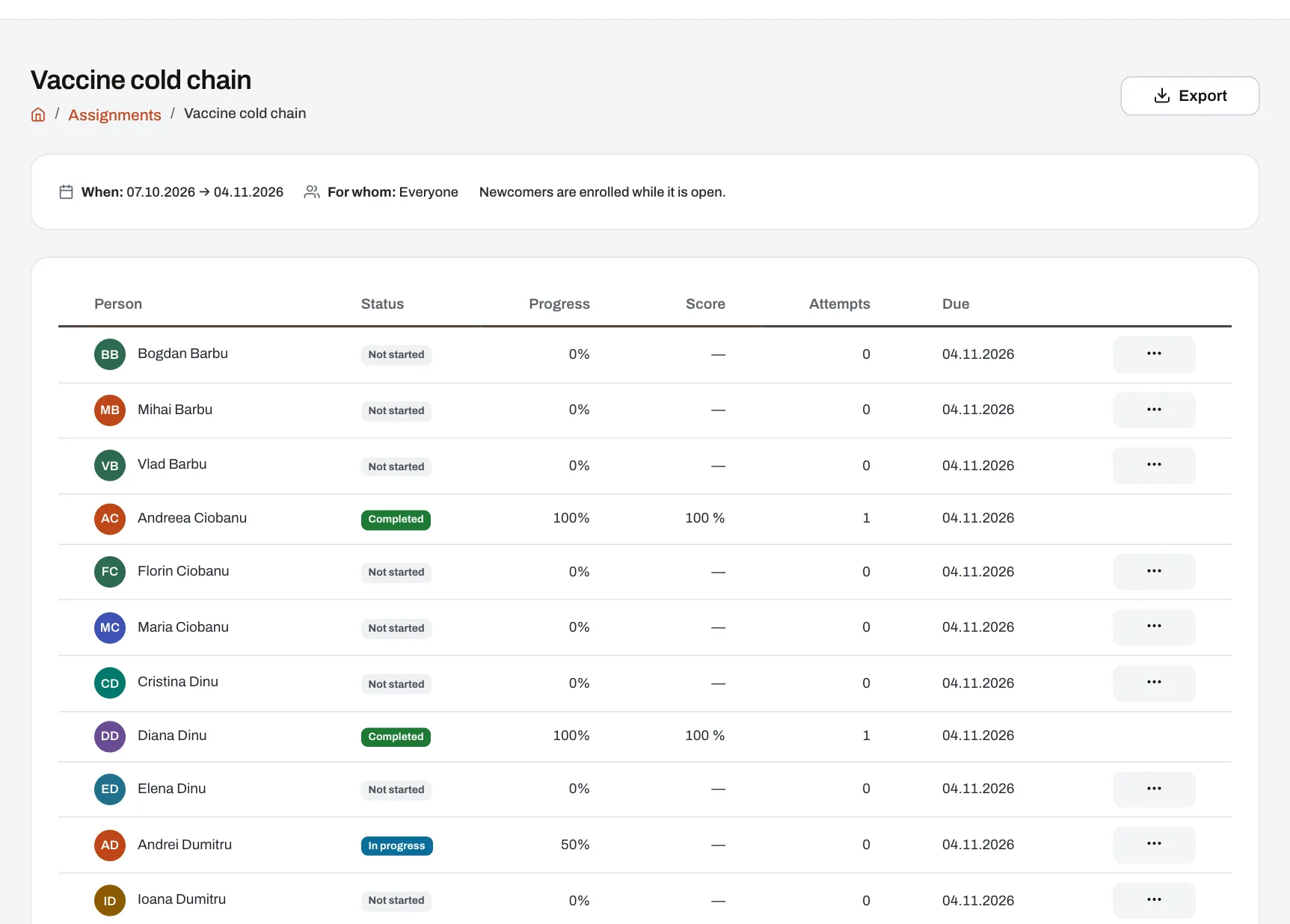The height and width of the screenshot is (924, 1290).
Task: Click the CD avatar of Cristina Dinu
Action: click(110, 683)
